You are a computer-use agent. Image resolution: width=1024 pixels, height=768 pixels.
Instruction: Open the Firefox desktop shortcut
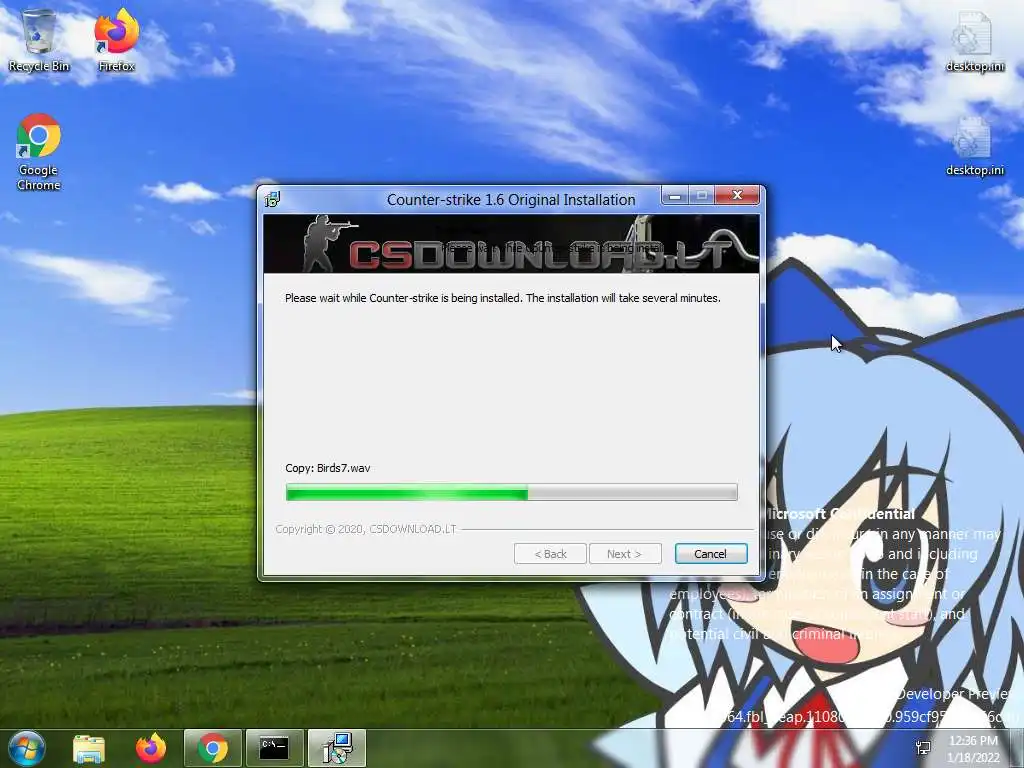point(116,40)
